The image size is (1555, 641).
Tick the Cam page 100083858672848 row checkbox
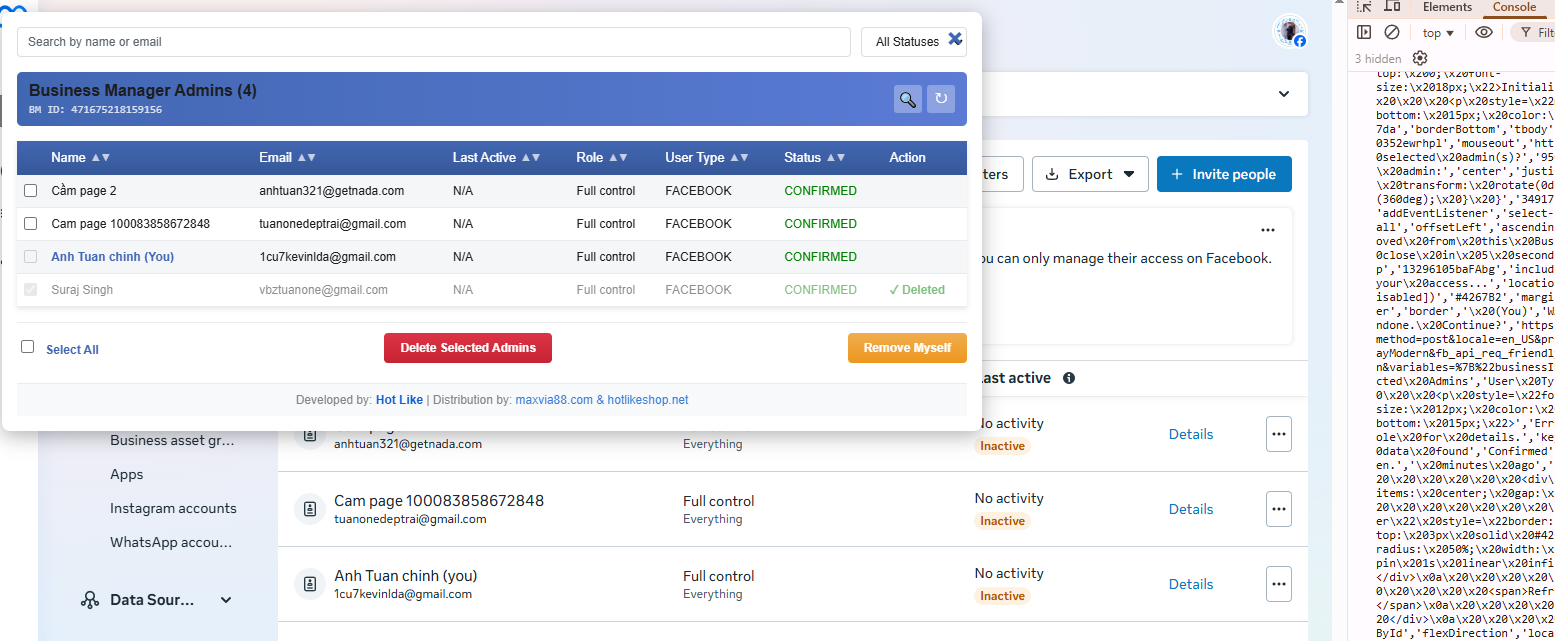point(31,224)
